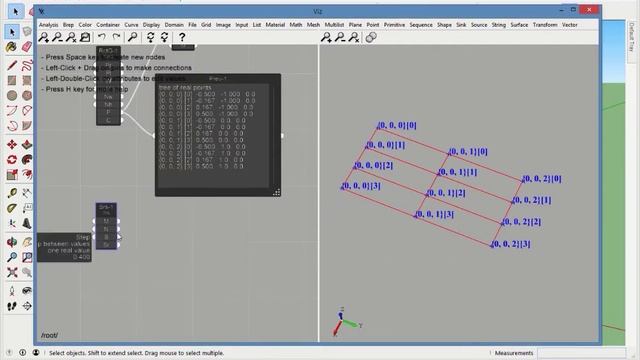Select SketchUp's Select arrow tool

pyautogui.click(x=12, y=31)
